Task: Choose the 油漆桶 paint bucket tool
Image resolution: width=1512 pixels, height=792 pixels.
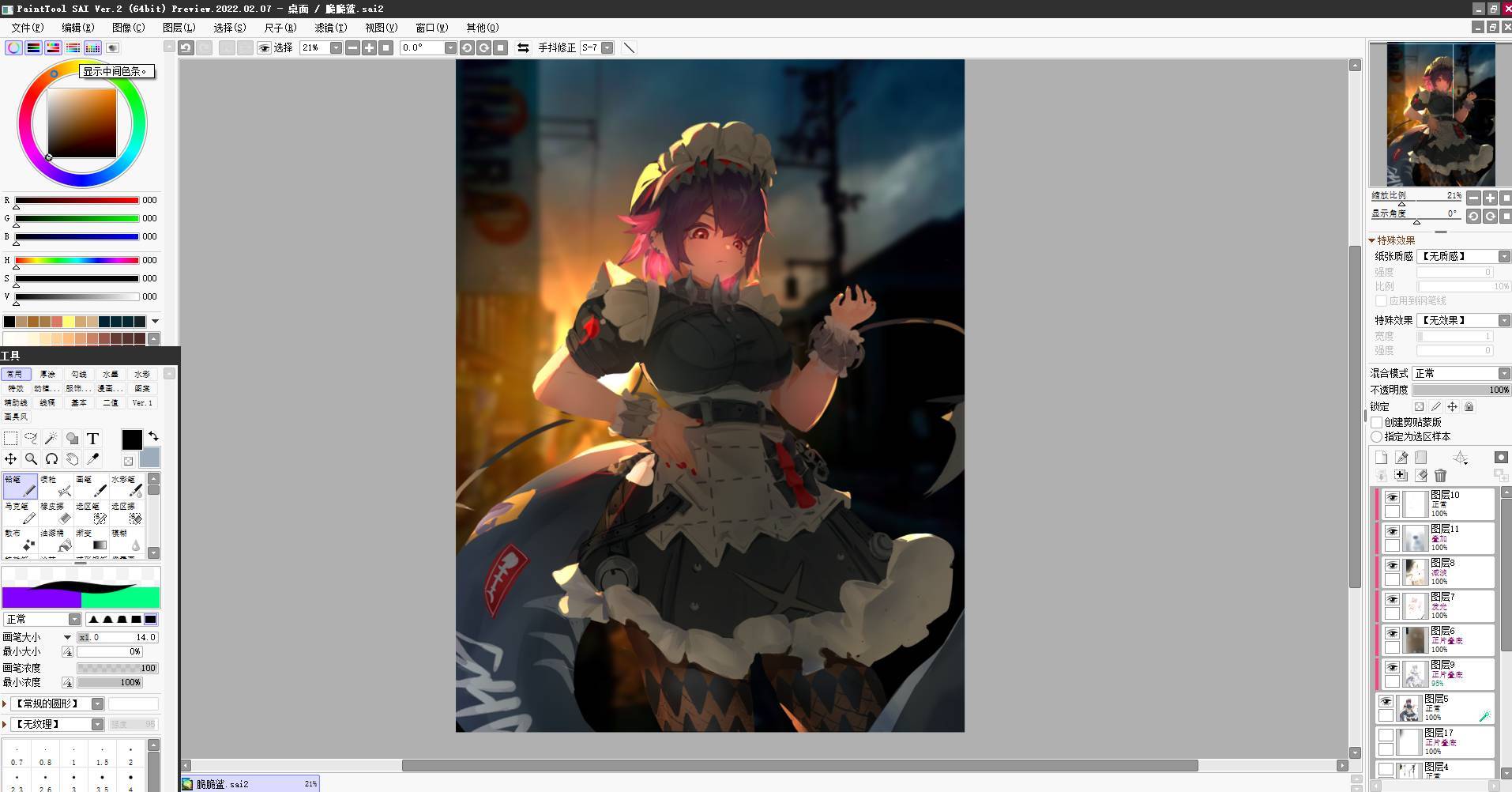Action: 56,540
